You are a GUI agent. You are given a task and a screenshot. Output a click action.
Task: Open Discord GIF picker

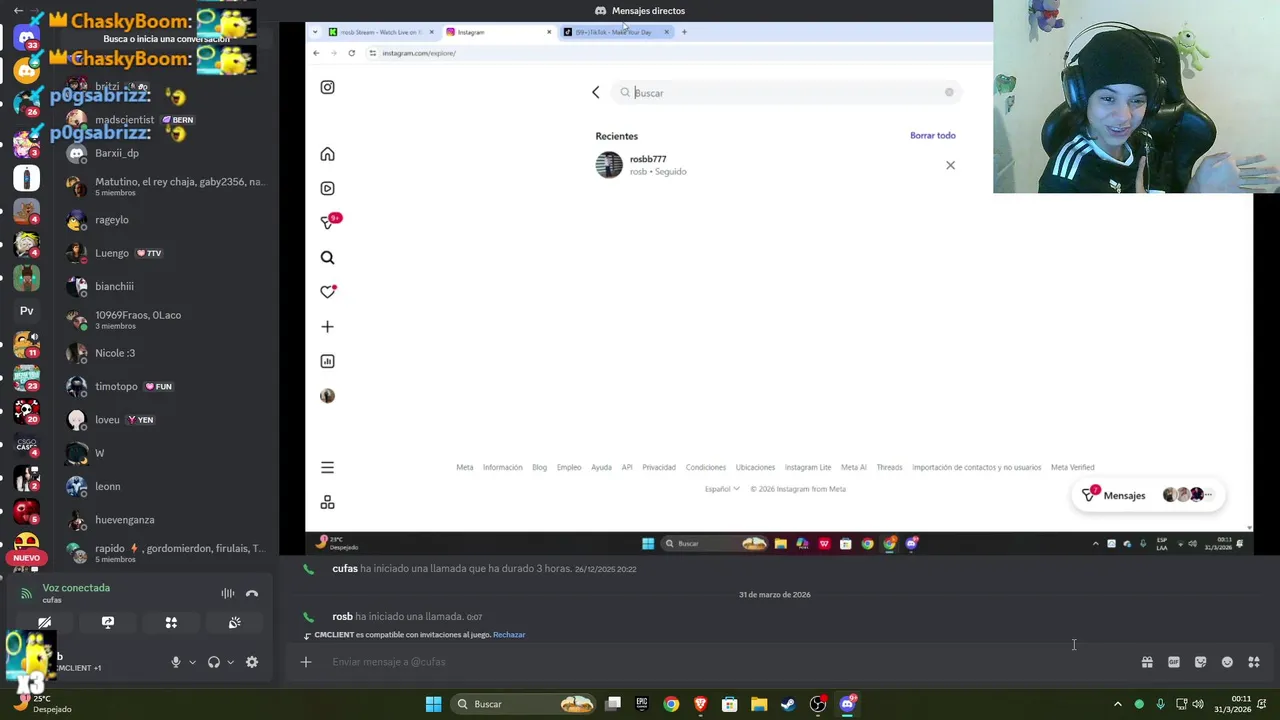point(1174,662)
